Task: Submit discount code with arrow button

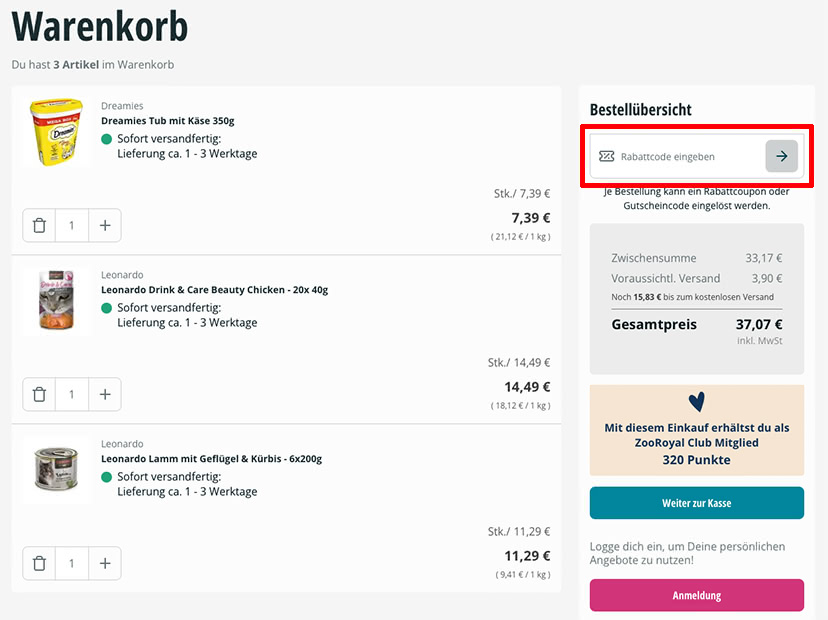Action: [x=782, y=156]
